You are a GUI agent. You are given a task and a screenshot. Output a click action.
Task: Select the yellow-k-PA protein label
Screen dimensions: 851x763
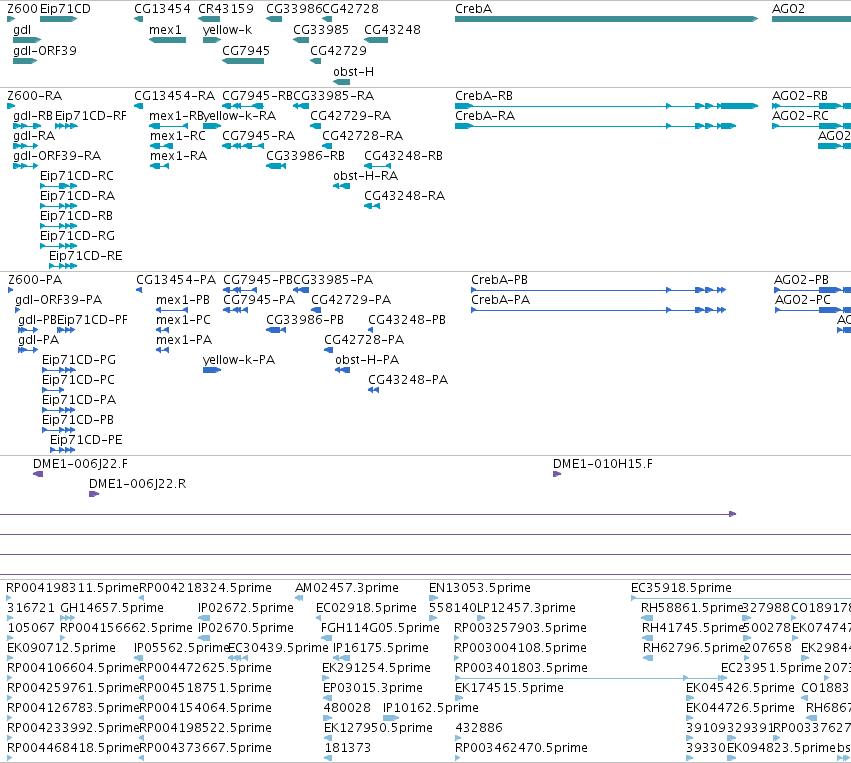point(239,360)
